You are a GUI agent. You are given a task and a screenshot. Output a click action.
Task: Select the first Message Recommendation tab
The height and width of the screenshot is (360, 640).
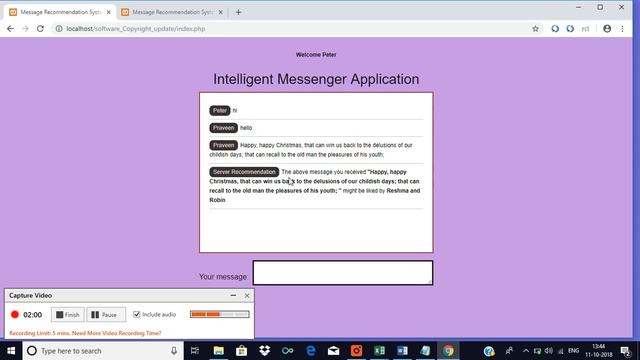coord(60,12)
